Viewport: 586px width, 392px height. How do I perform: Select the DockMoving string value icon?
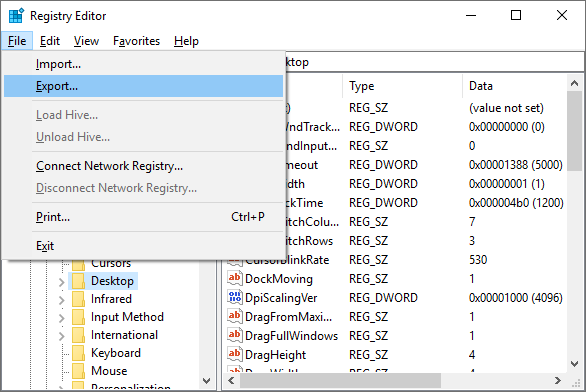(234, 278)
